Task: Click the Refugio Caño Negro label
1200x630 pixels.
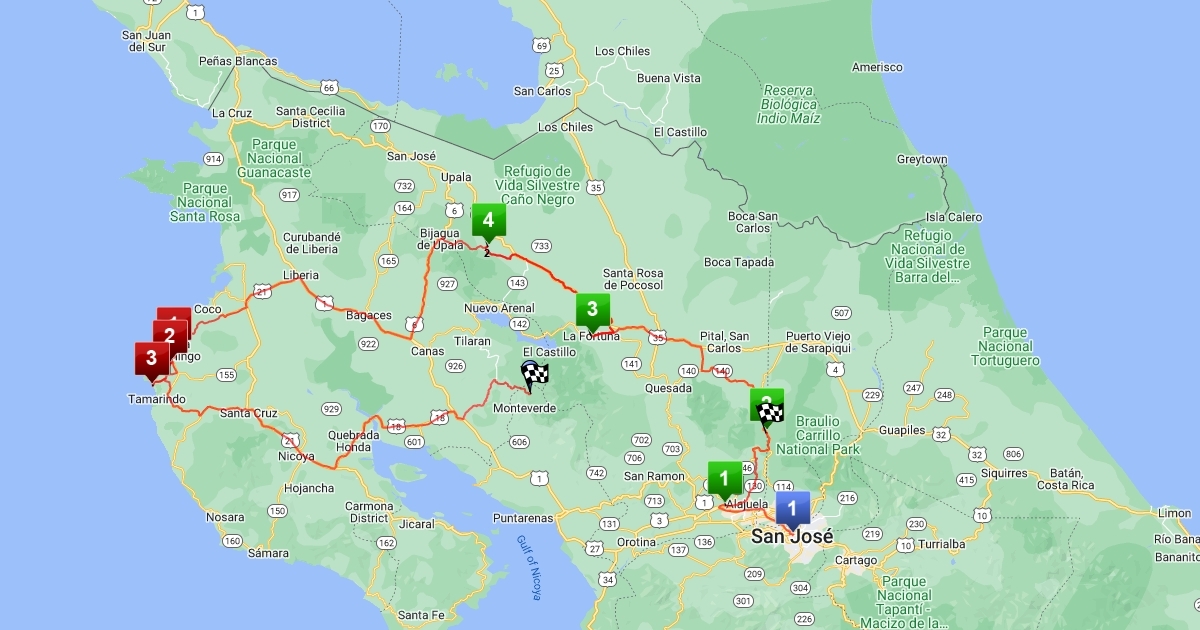Action: point(537,186)
